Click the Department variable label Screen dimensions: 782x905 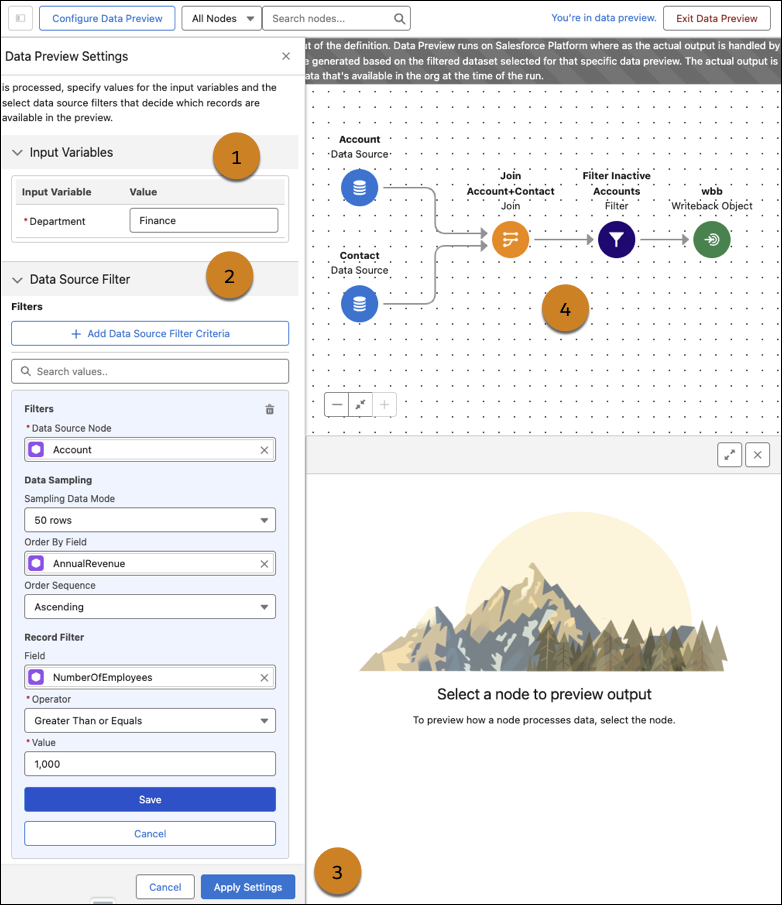(57, 221)
